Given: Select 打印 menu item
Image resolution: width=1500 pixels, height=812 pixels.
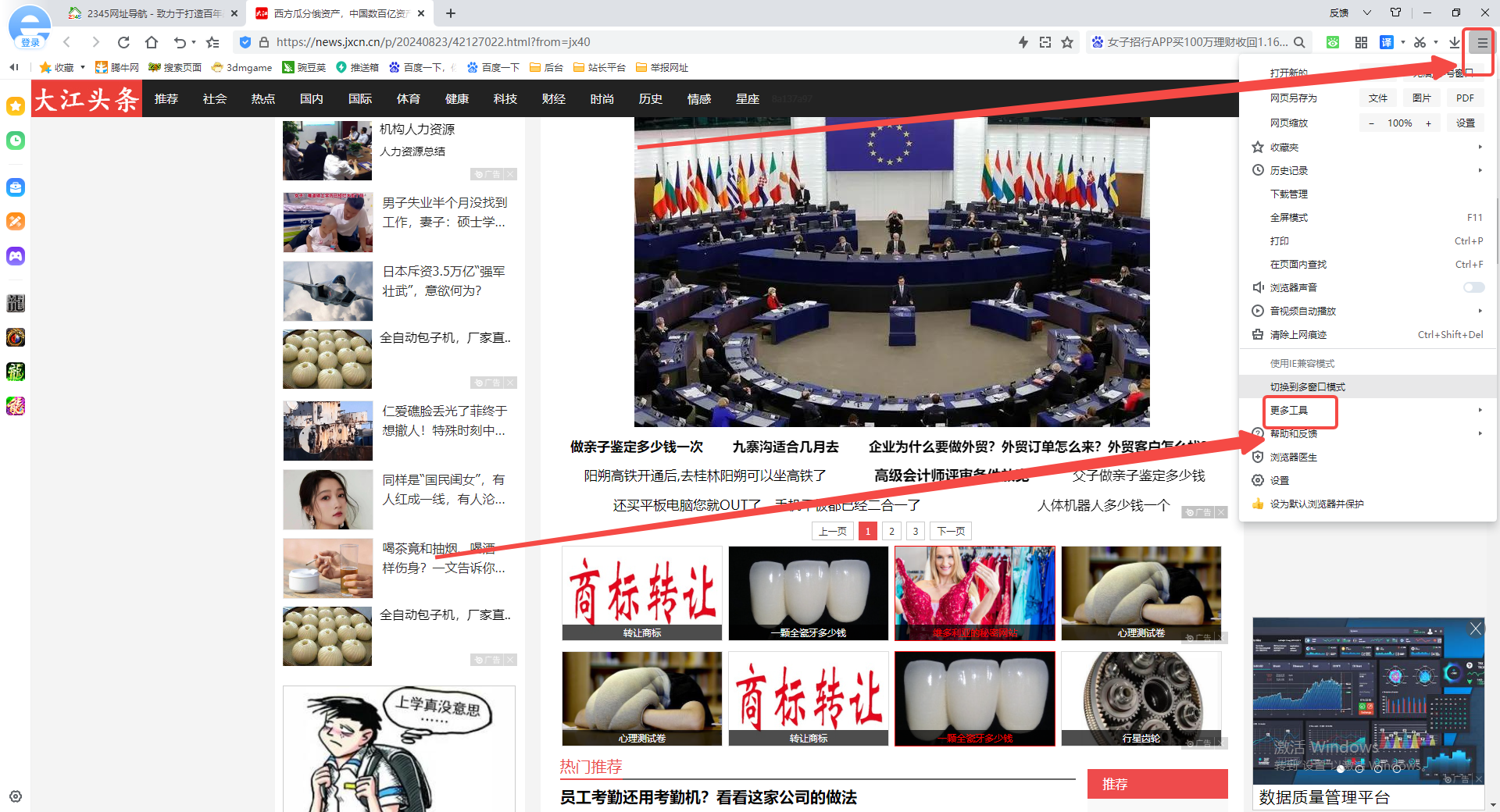Looking at the screenshot, I should pyautogui.click(x=1368, y=240).
